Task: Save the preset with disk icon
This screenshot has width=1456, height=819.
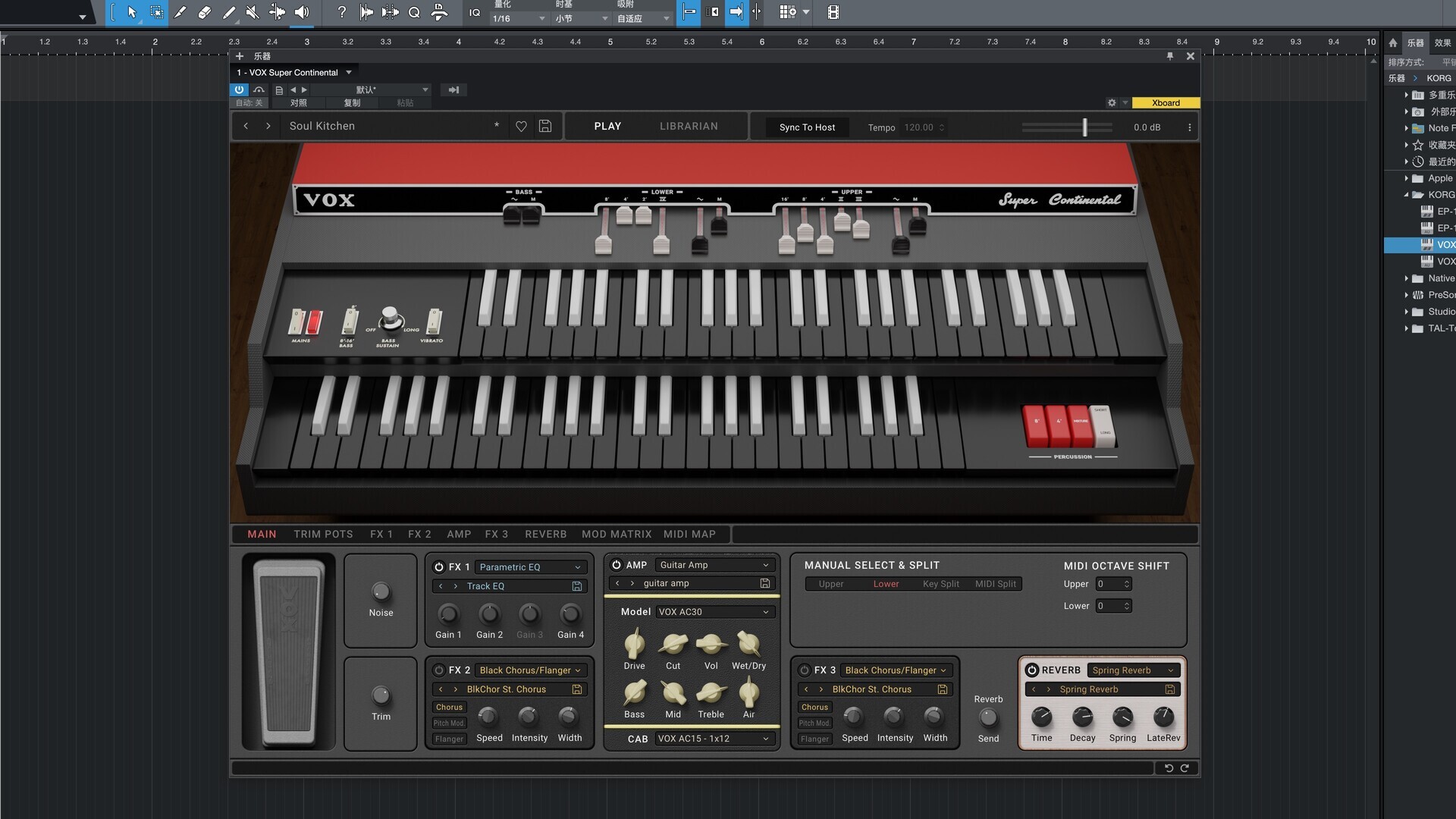Action: [544, 127]
